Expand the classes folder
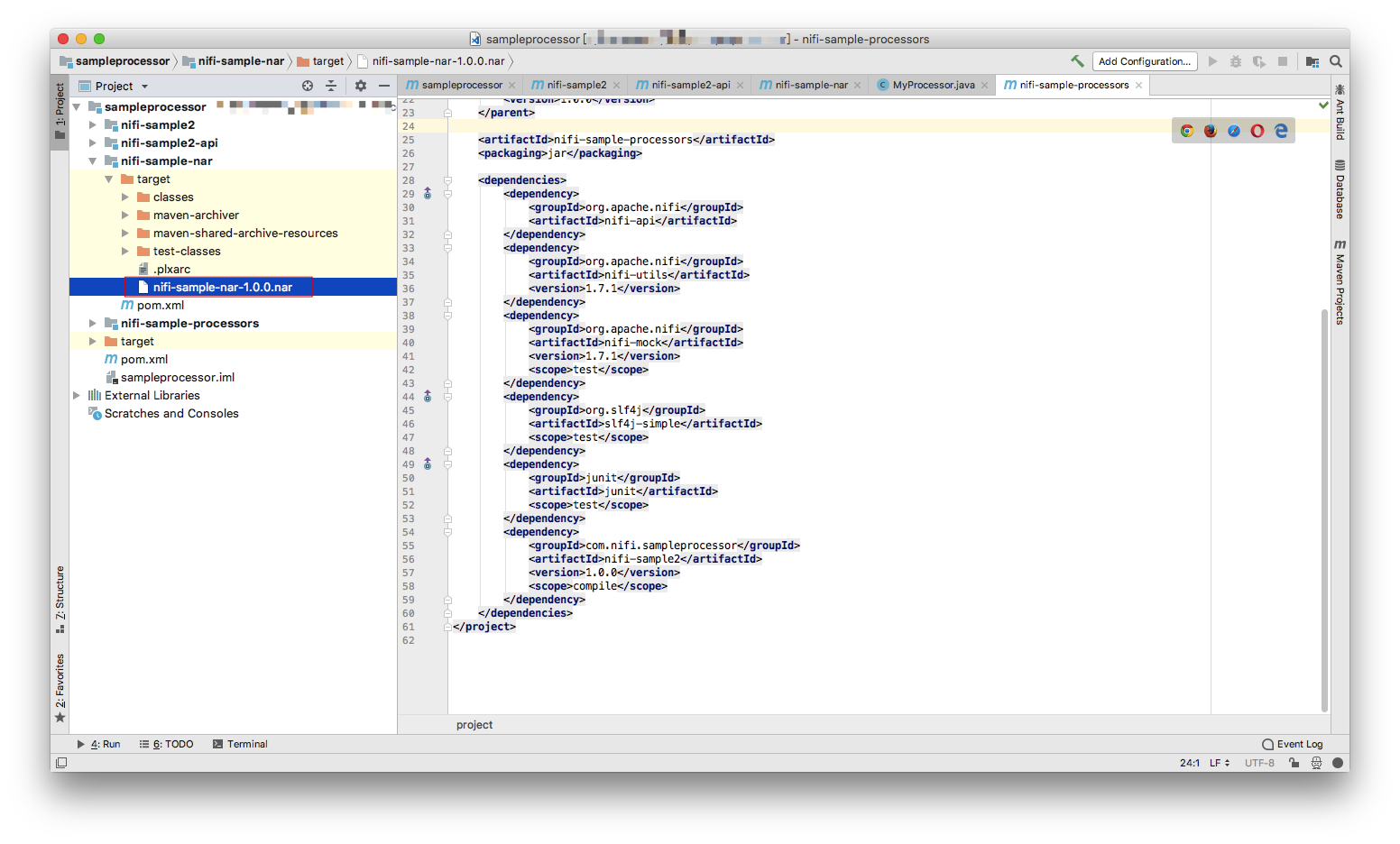The height and width of the screenshot is (844, 1400). 125,197
